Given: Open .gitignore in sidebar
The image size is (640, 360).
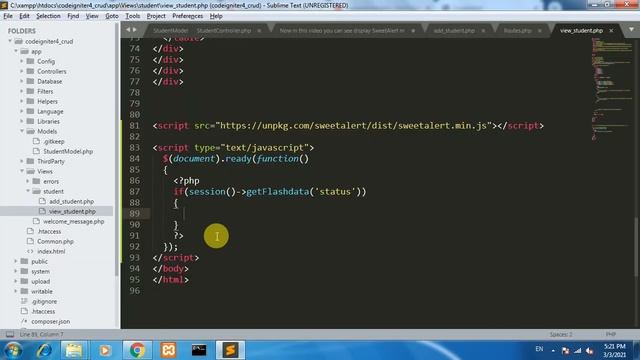Looking at the screenshot, I should (x=44, y=301).
